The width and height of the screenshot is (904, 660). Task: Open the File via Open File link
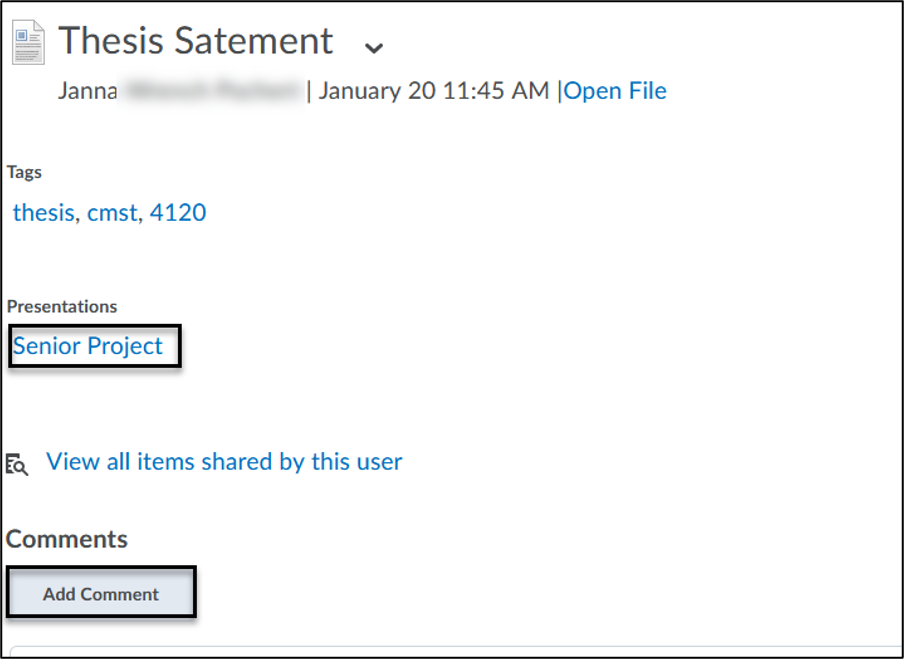(x=616, y=91)
